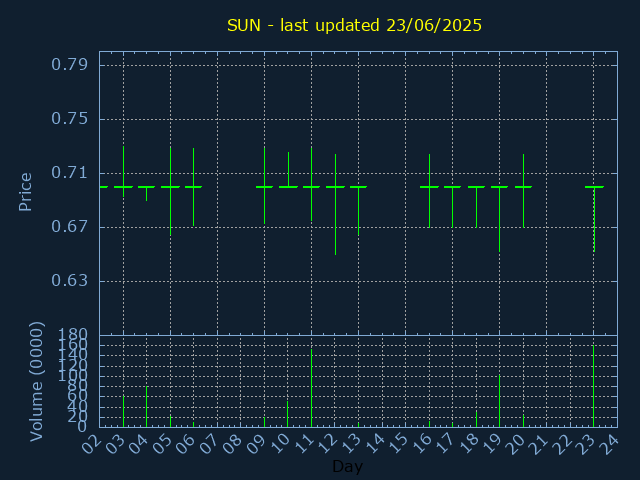Click the day 06 tick label
This screenshot has height=480, width=640.
coord(186,444)
